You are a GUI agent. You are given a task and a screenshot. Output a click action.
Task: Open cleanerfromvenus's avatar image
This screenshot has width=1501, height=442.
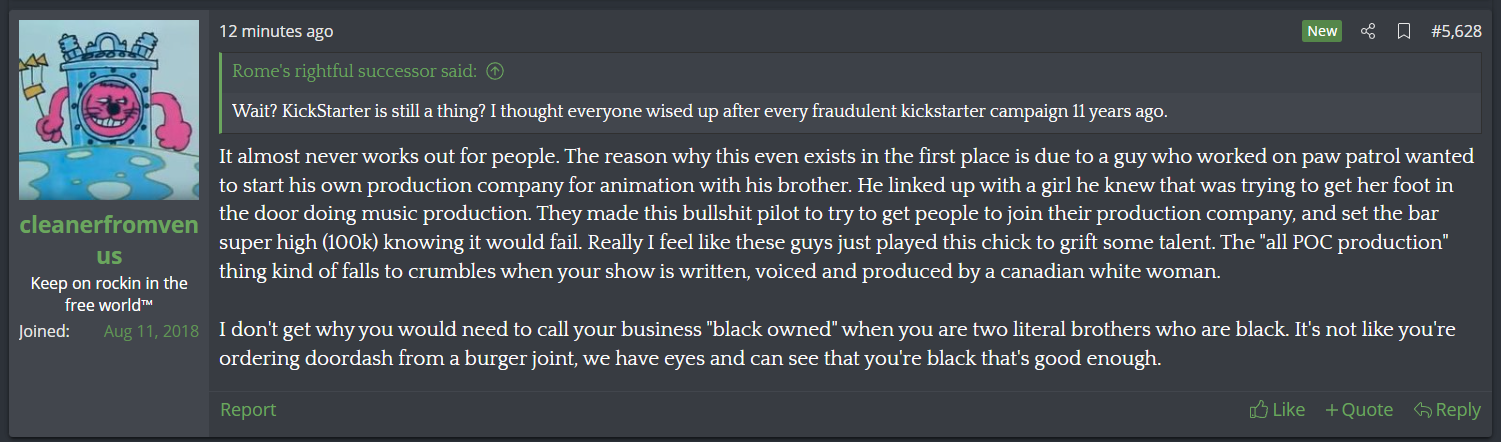coord(109,110)
